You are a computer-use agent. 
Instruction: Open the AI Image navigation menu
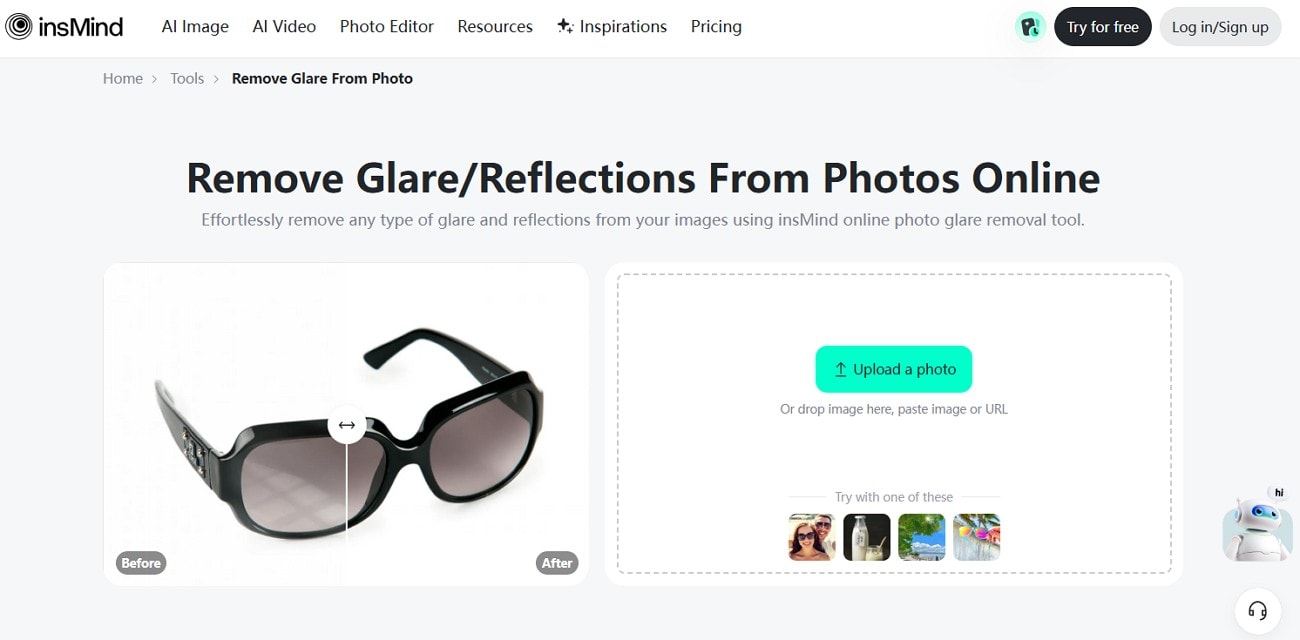(194, 26)
